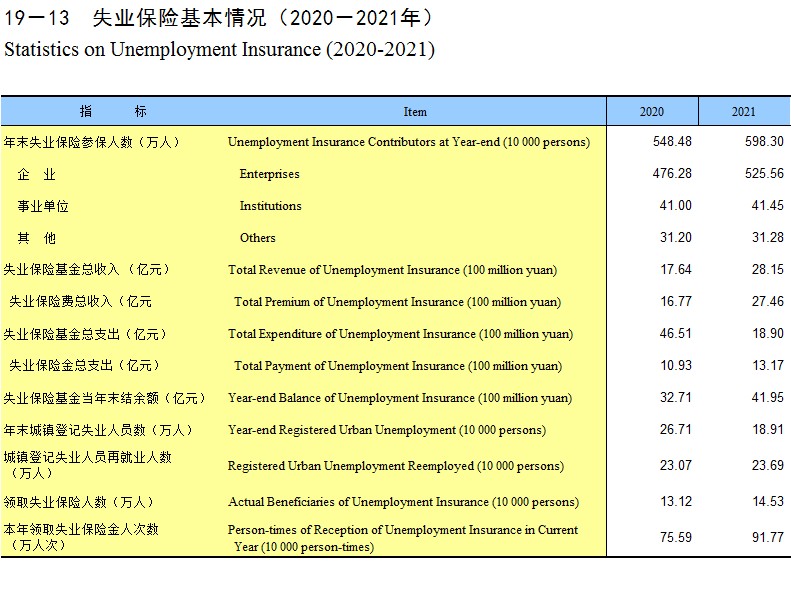Click Person-times of Reception of Unemployment Insurance label
The width and height of the screenshot is (791, 590).
click(403, 538)
